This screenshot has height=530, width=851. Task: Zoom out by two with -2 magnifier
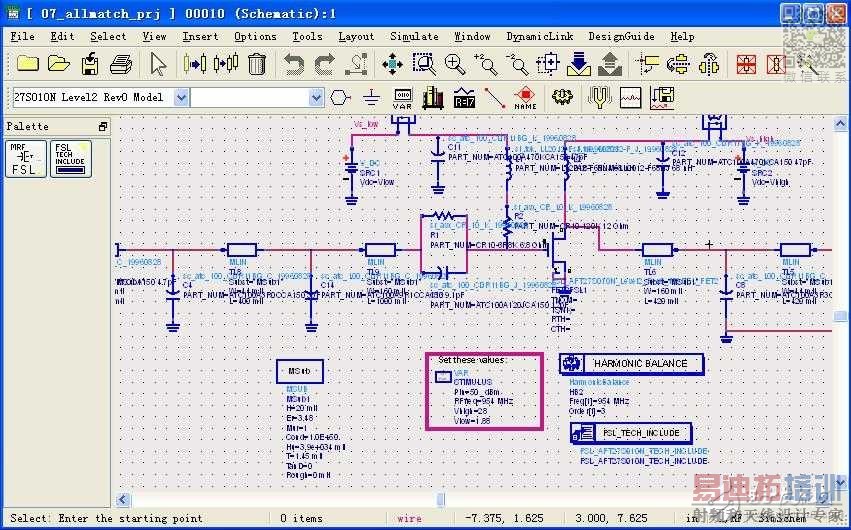tap(517, 64)
